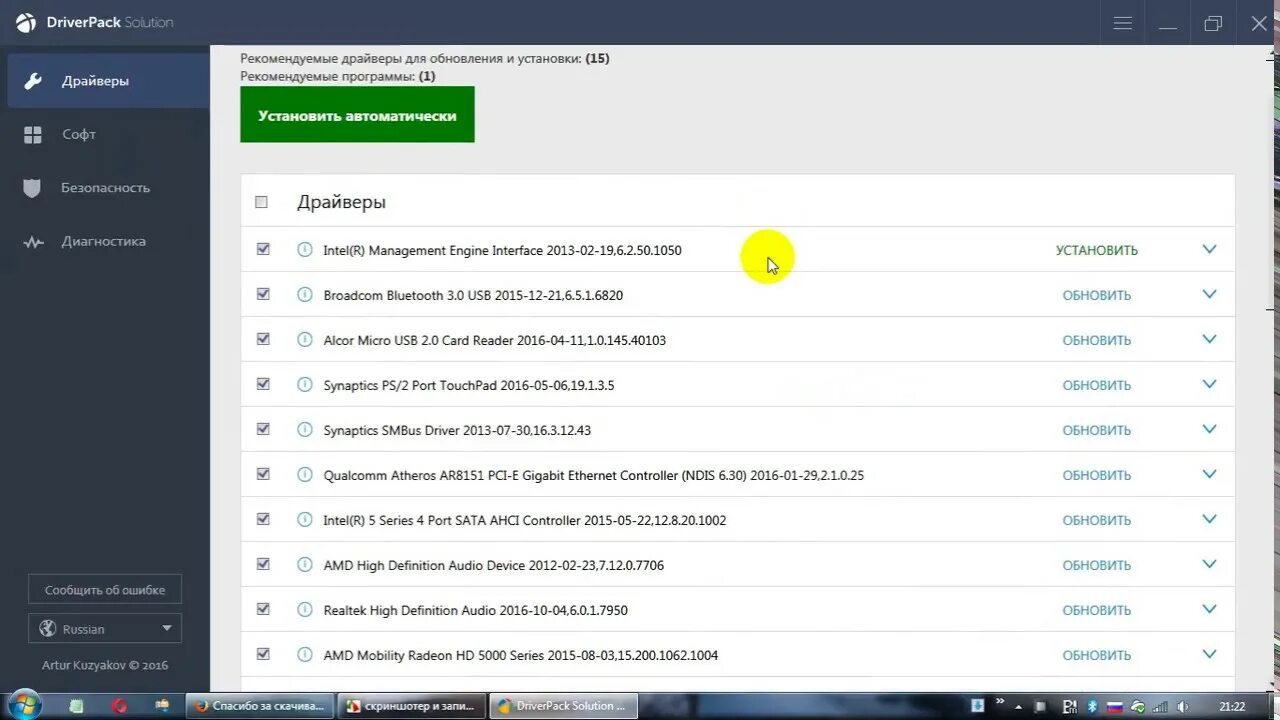Click the shield icon next to Безопасность
1280x720 pixels.
[x=33, y=188]
